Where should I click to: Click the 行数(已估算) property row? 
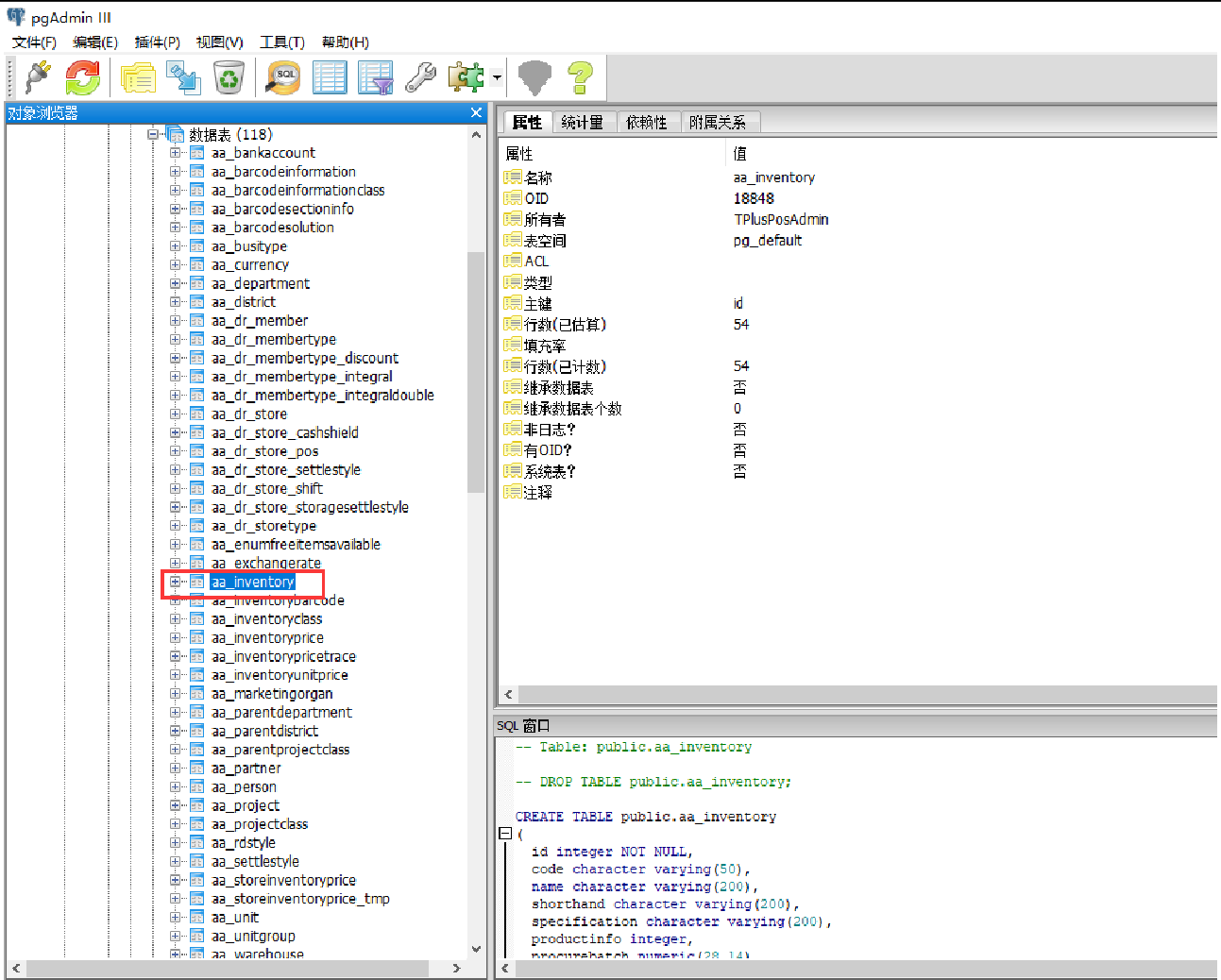[859, 324]
